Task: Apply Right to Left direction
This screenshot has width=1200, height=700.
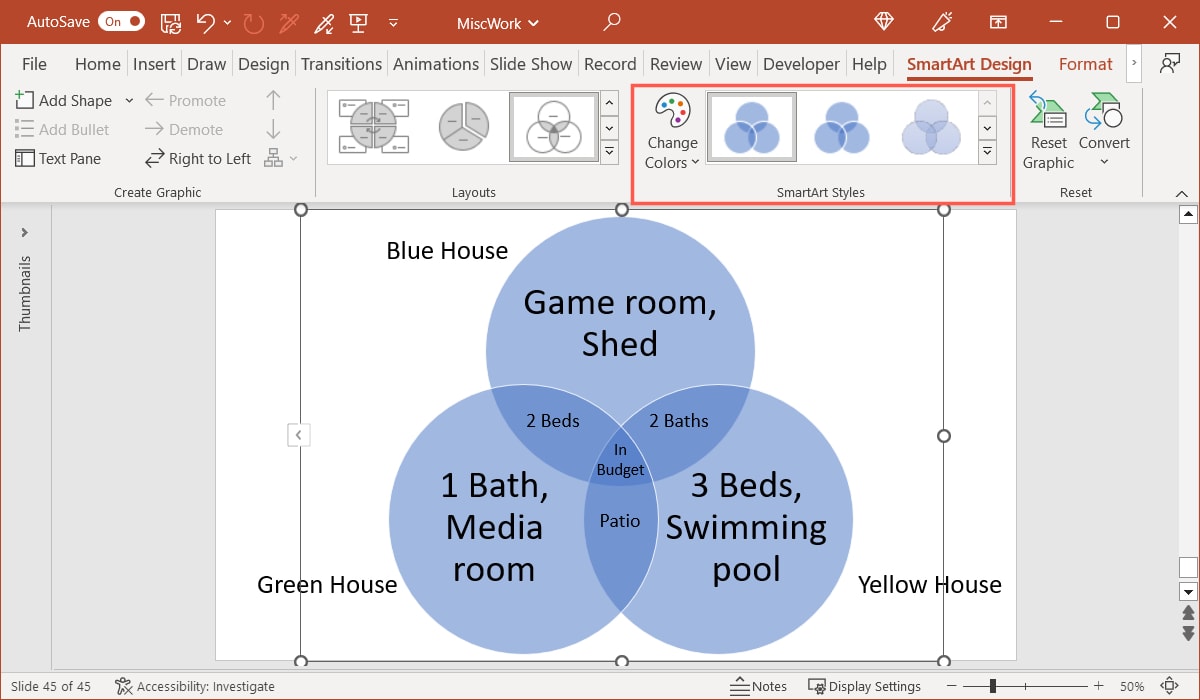Action: coord(197,158)
